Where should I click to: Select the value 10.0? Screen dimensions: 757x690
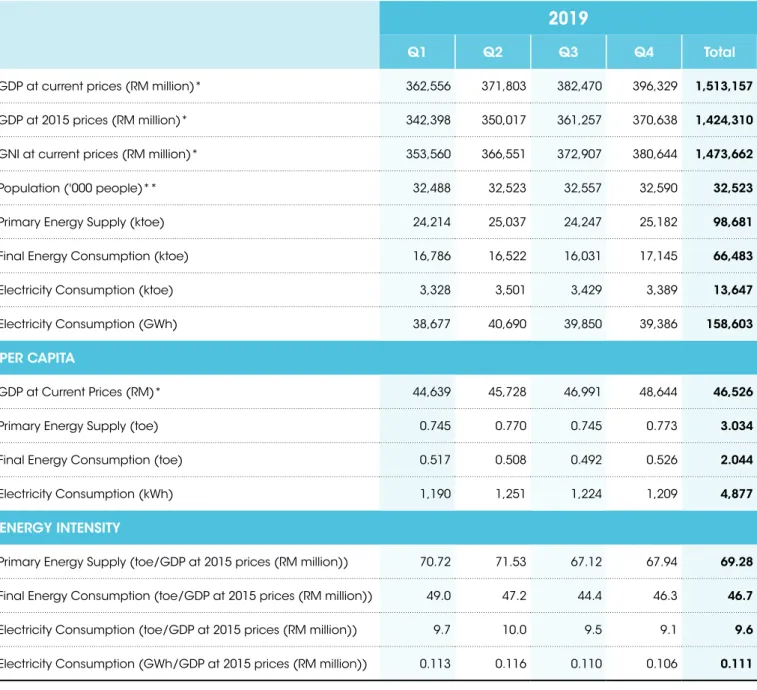(514, 630)
